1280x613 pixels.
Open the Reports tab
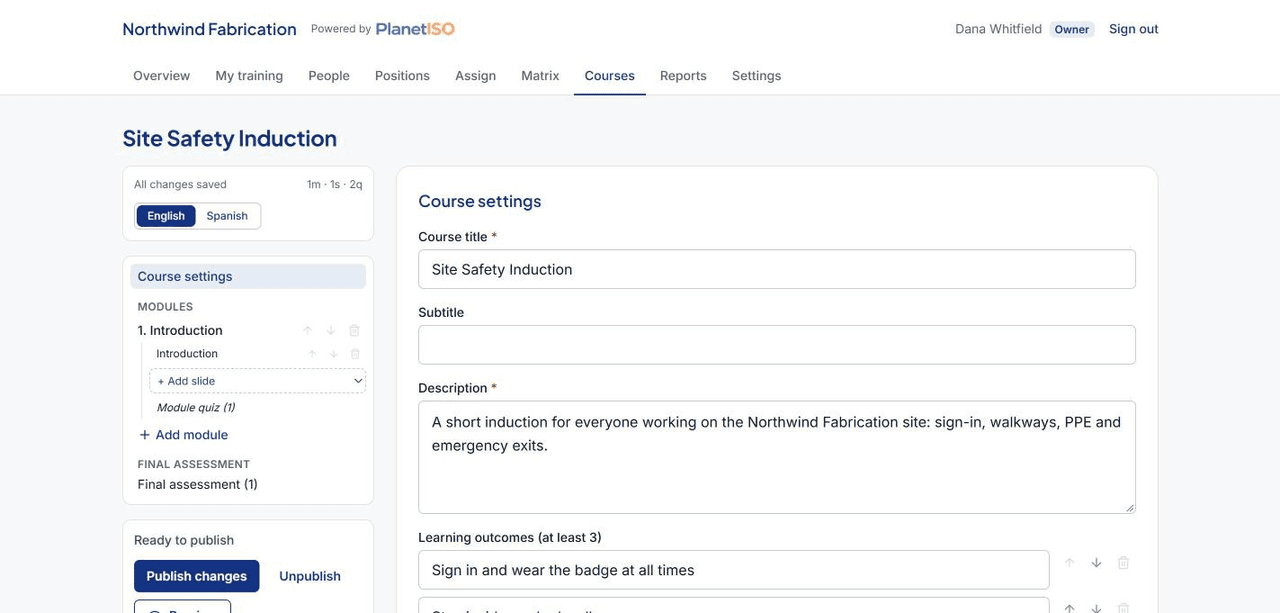(x=683, y=76)
